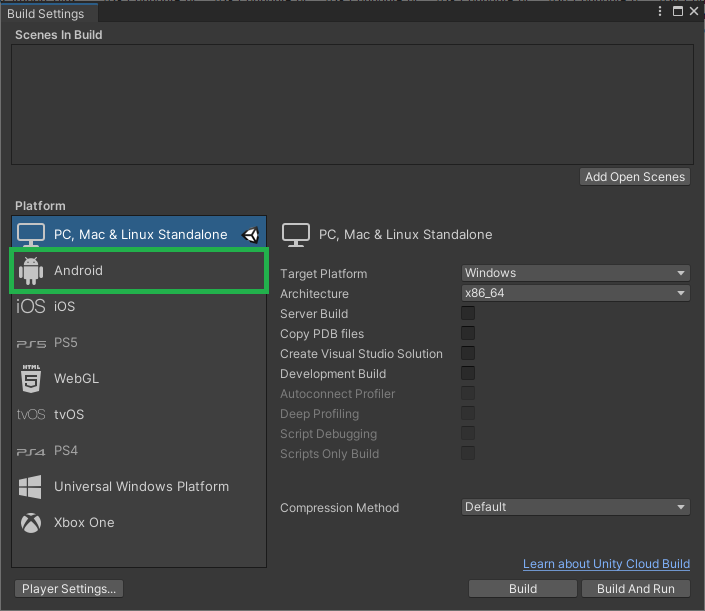Close the Build Settings window

(x=694, y=11)
